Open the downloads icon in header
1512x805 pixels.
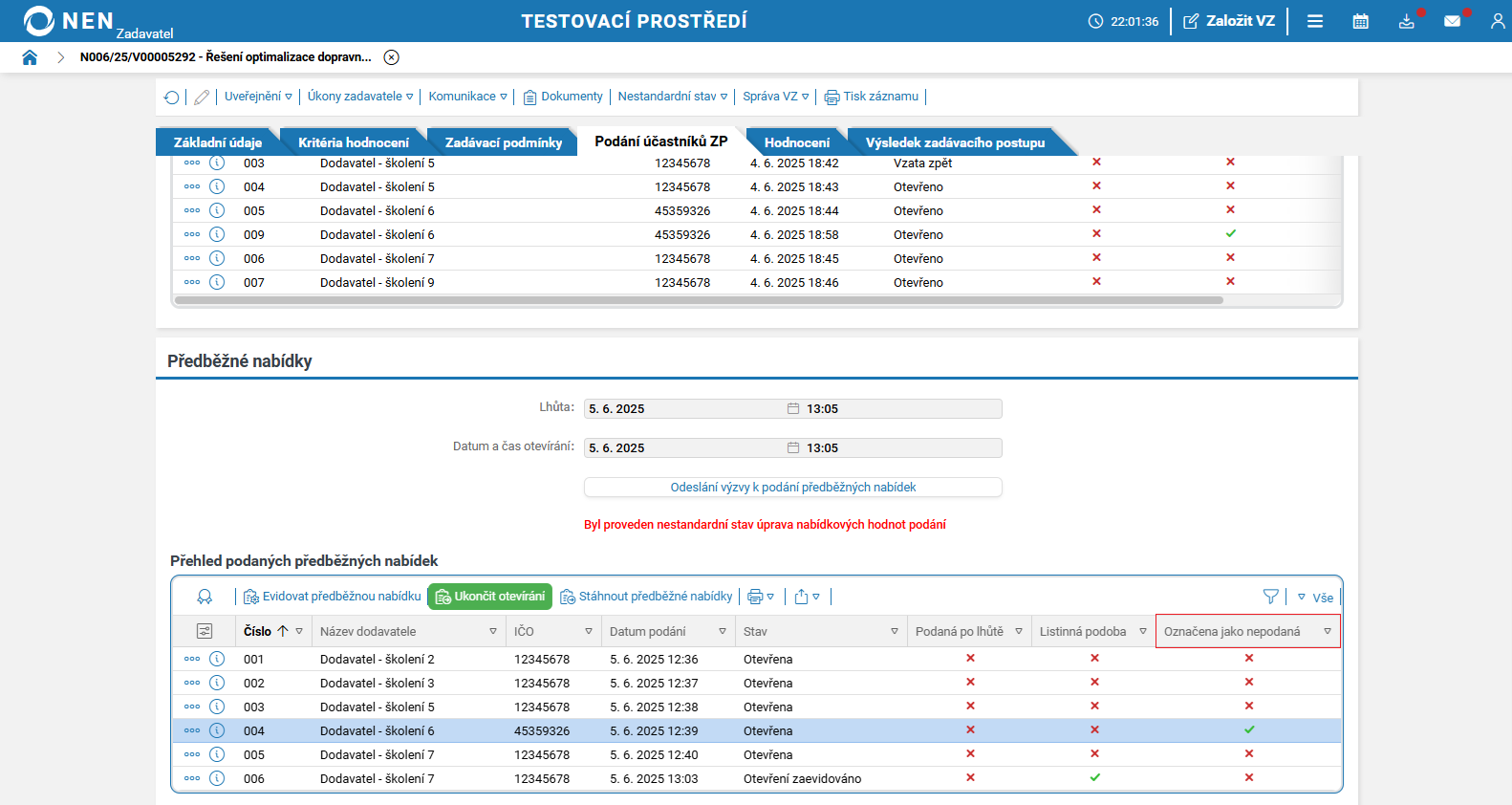pyautogui.click(x=1406, y=21)
